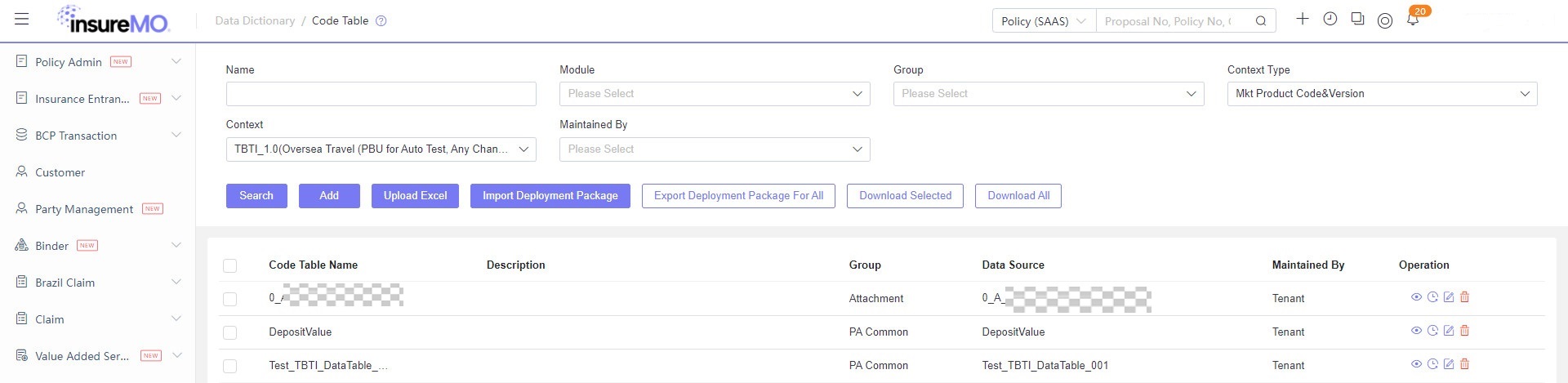Open the hamburger navigation menu
Screen dimensions: 1568x383
[x=22, y=19]
